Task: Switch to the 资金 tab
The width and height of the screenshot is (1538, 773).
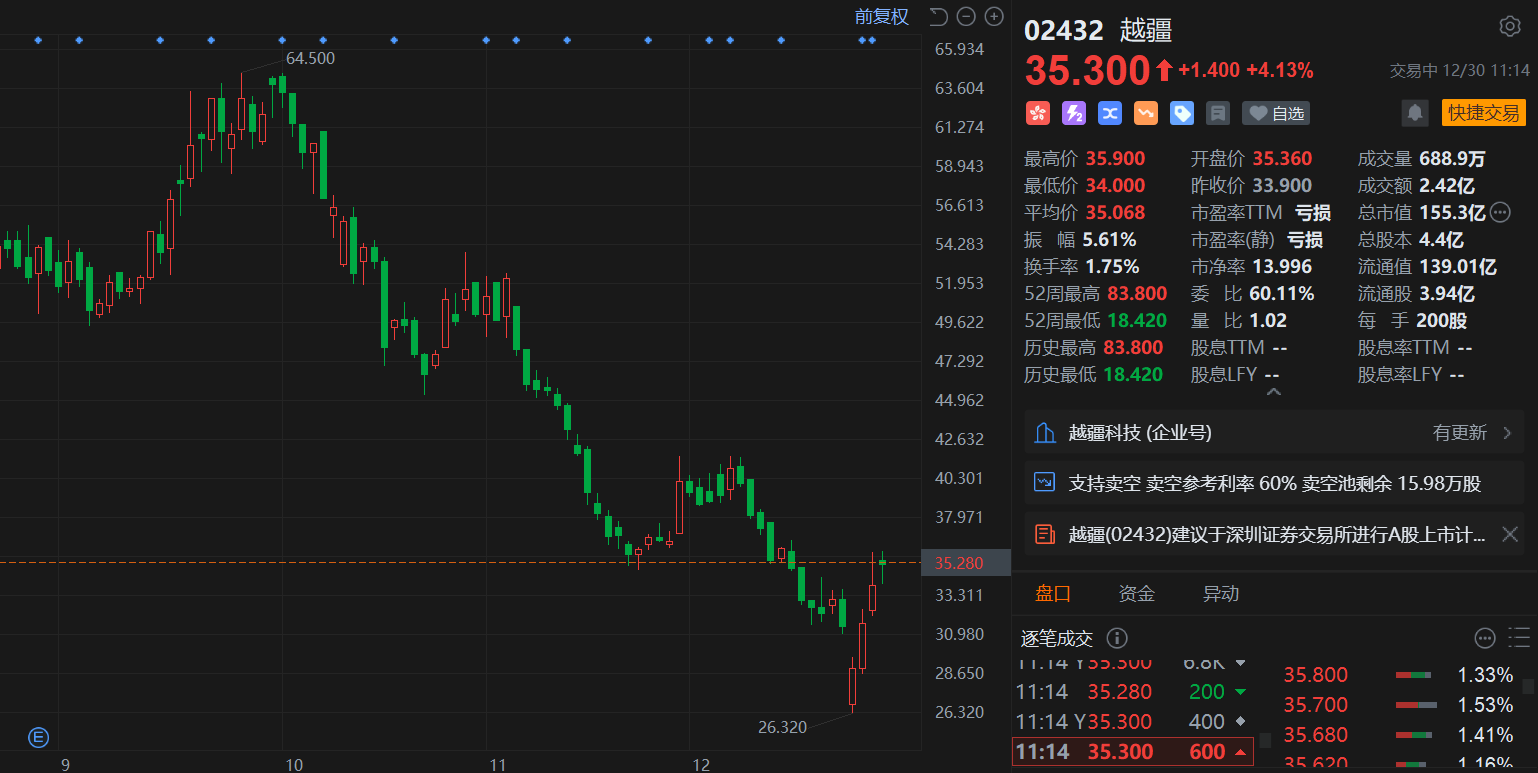Action: click(1136, 593)
